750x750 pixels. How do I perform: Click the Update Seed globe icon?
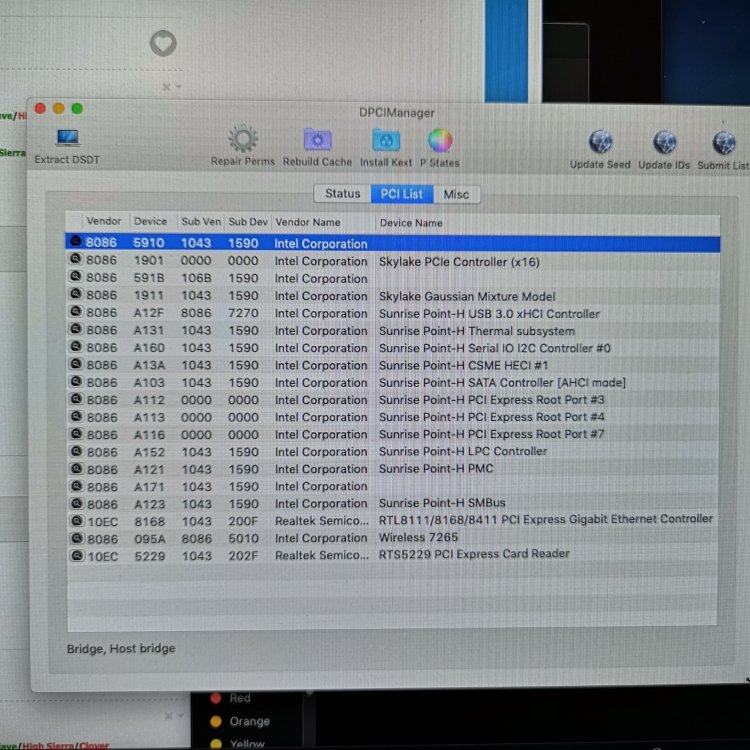[x=600, y=142]
